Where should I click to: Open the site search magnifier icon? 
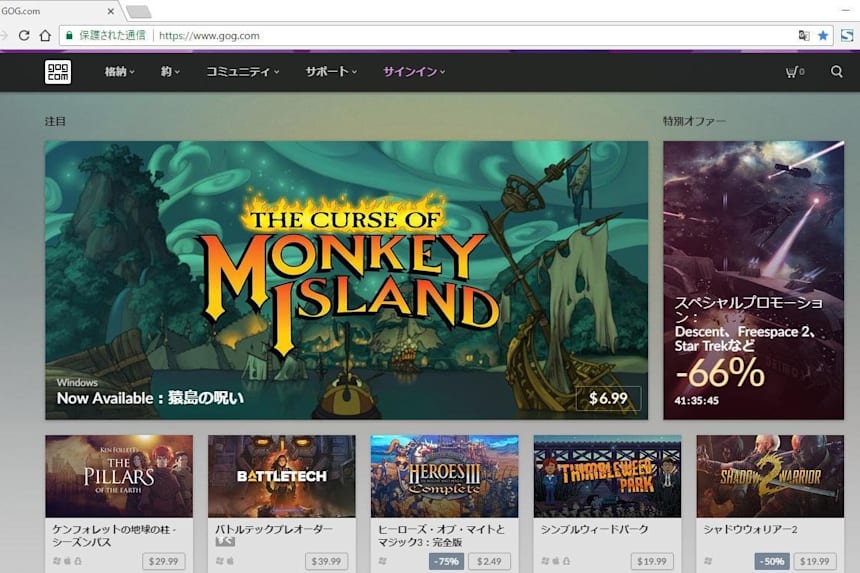[x=836, y=72]
